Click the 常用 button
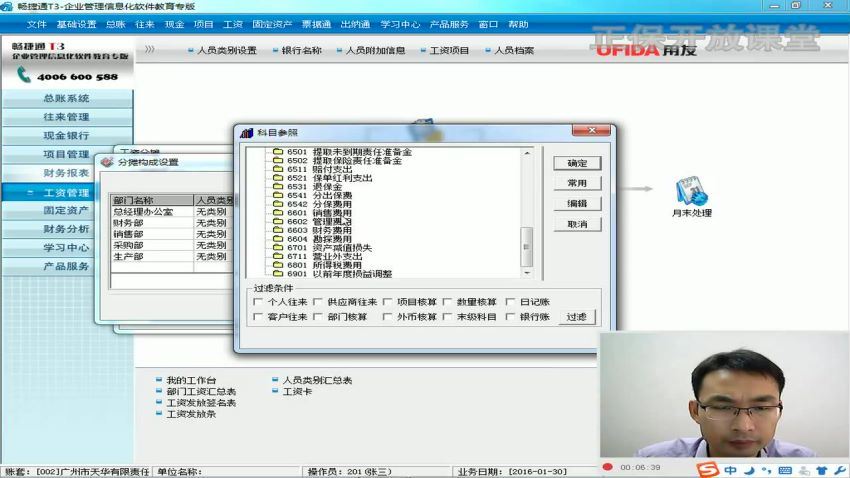Viewport: 850px width, 478px height. (577, 183)
